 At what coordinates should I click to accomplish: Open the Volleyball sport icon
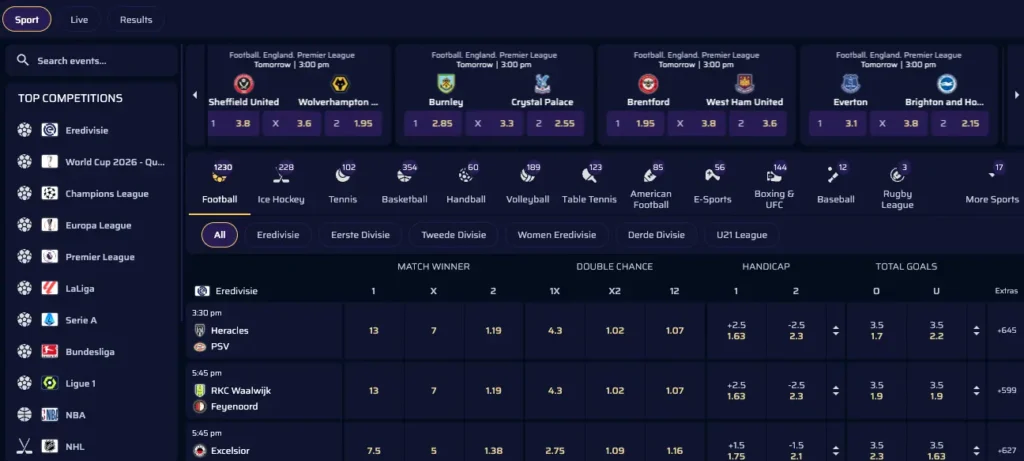point(528,176)
